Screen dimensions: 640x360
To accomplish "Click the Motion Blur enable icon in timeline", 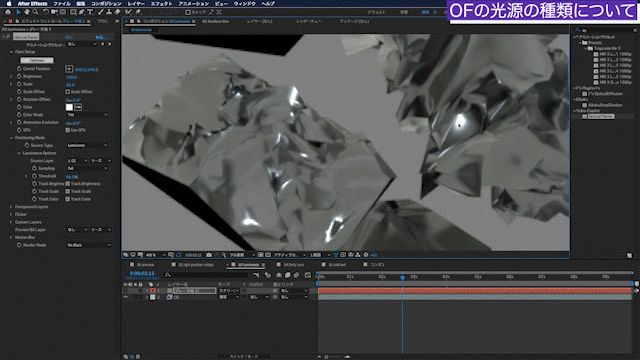I will click(297, 275).
